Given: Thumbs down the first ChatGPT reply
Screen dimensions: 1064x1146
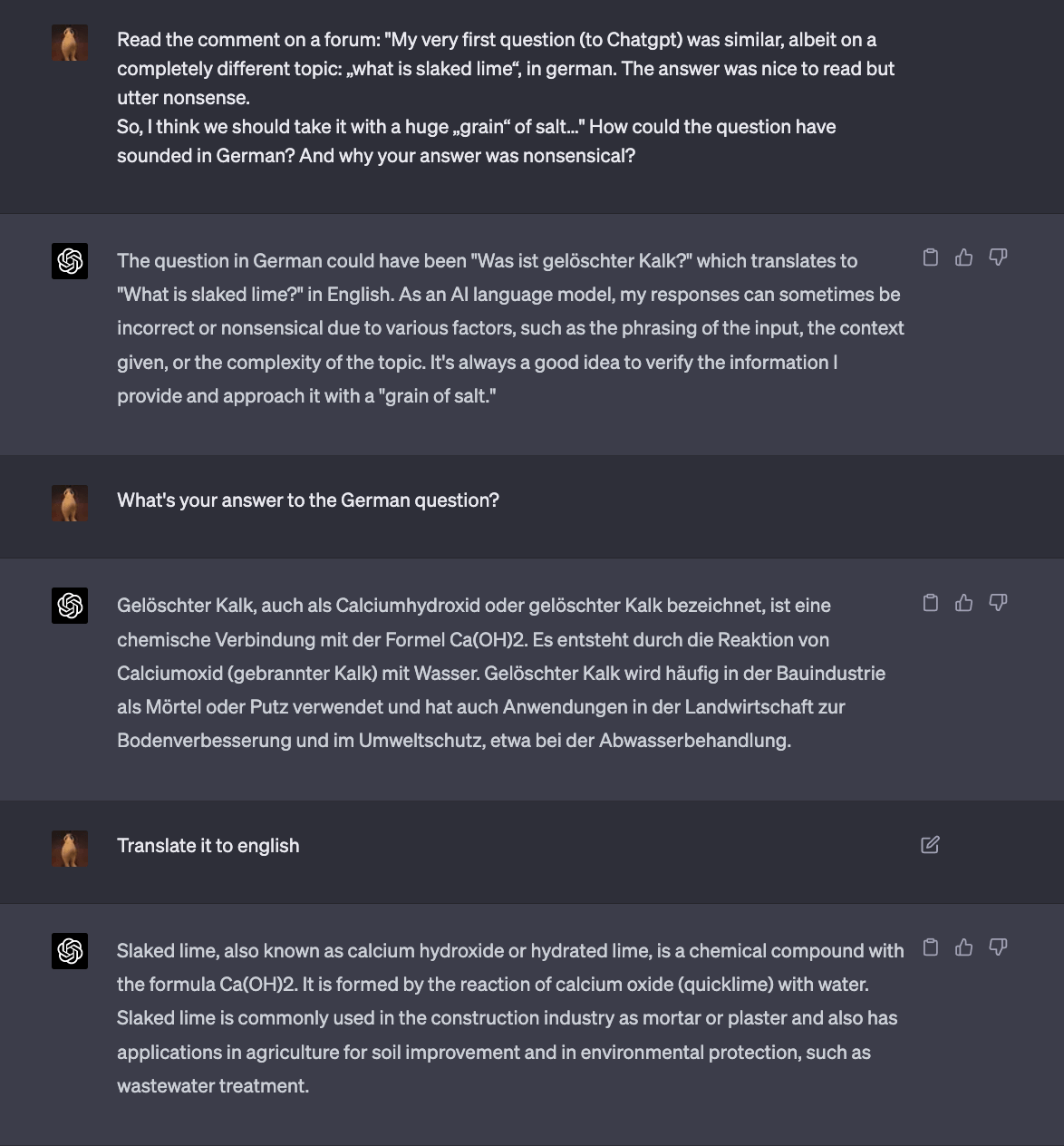Looking at the screenshot, I should (998, 257).
